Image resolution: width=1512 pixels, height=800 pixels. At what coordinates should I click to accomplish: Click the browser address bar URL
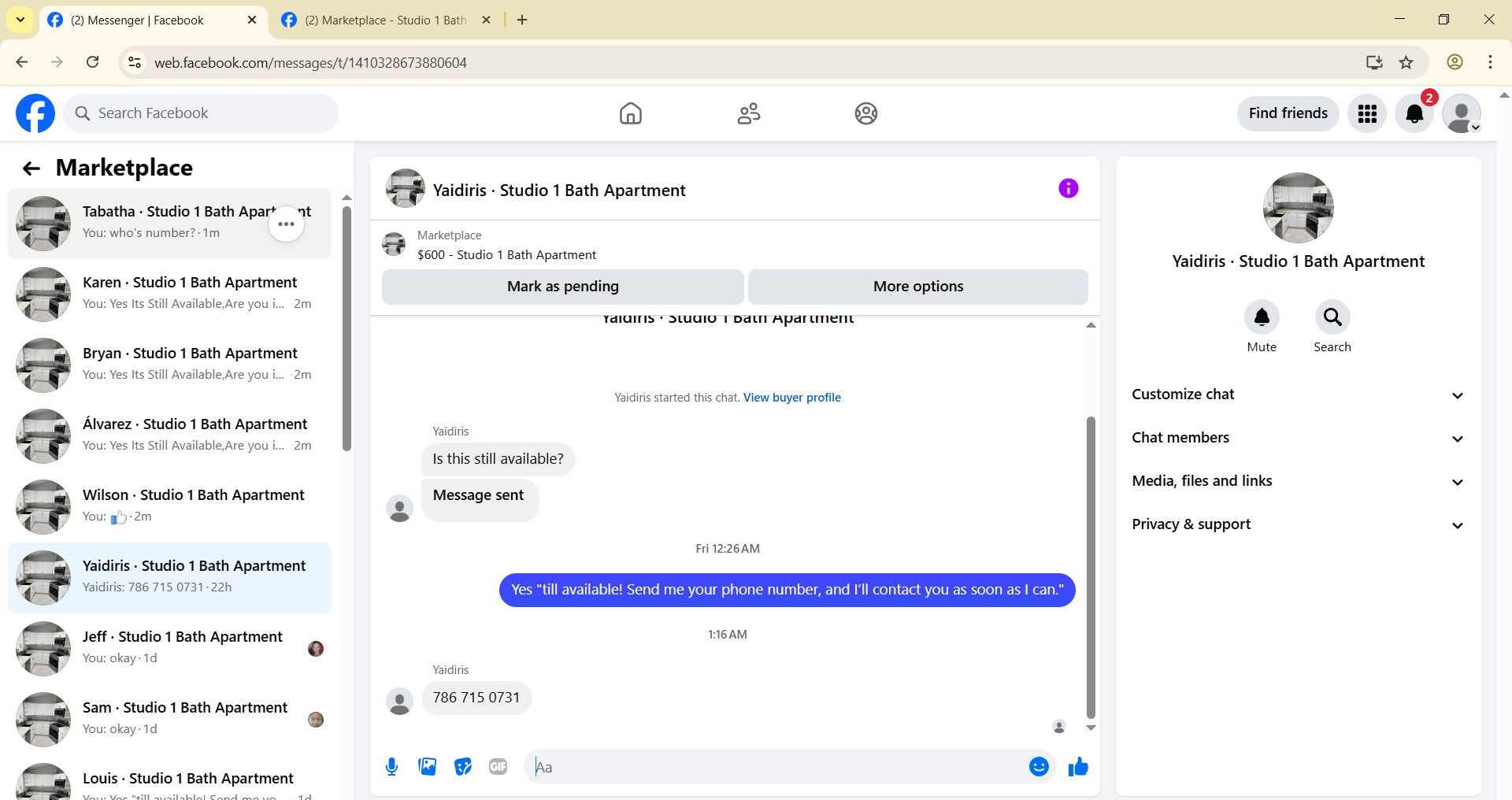point(310,62)
